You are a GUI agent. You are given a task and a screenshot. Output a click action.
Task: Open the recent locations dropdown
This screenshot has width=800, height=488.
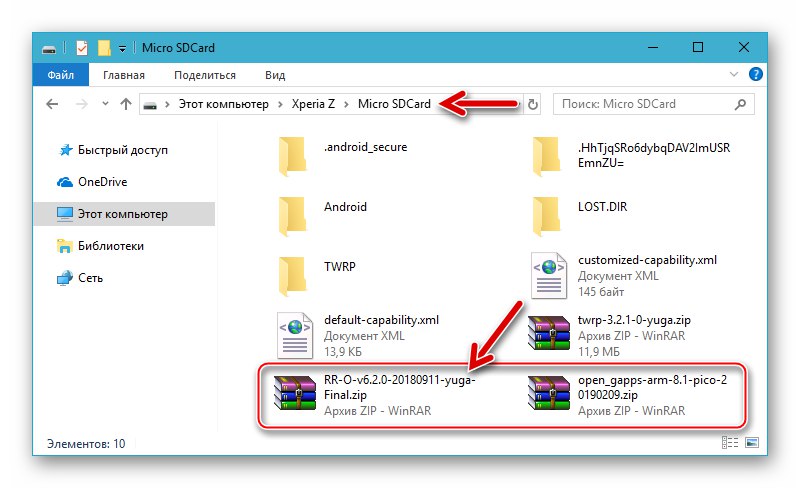[105, 104]
